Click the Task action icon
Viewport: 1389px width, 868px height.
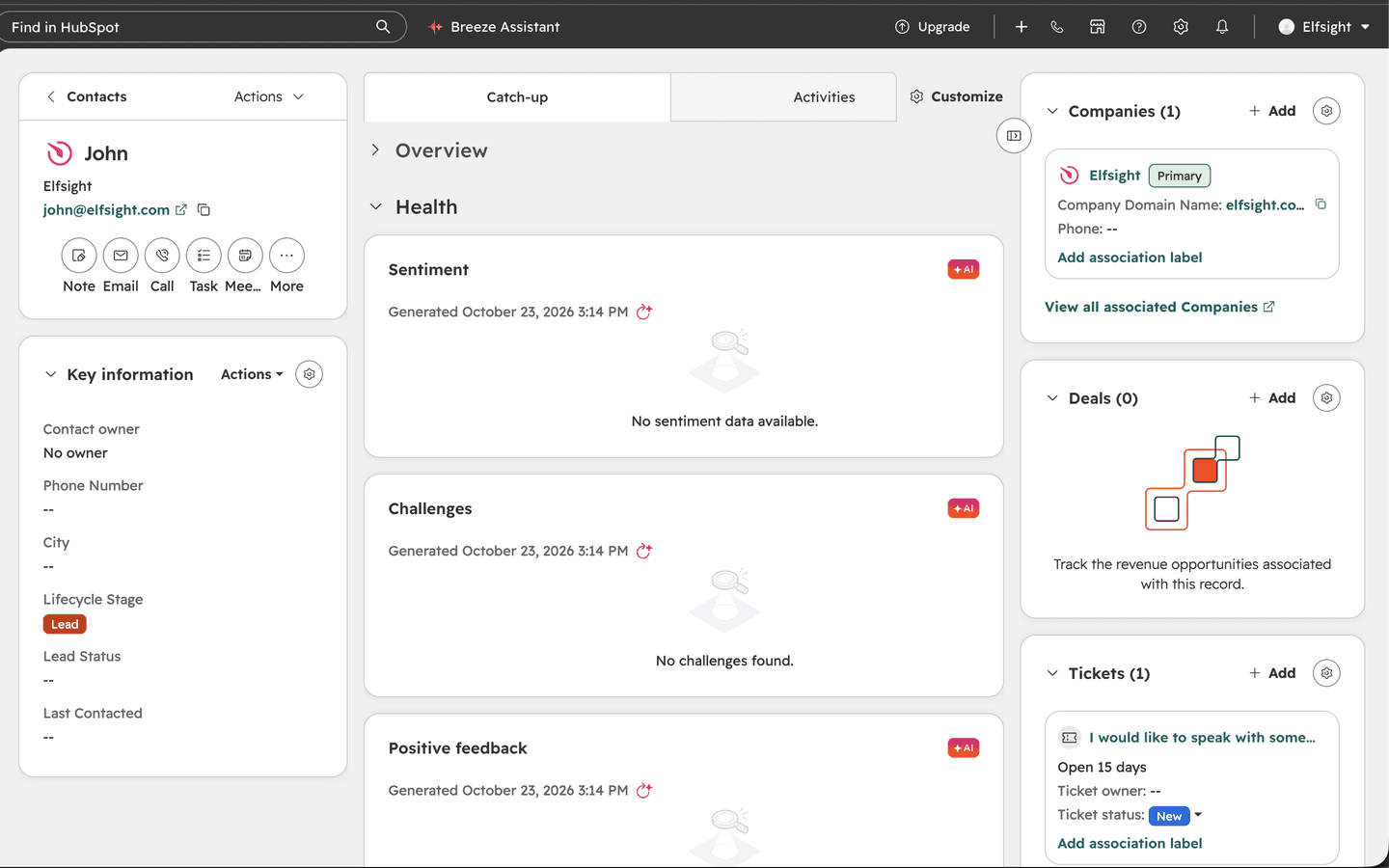(204, 256)
